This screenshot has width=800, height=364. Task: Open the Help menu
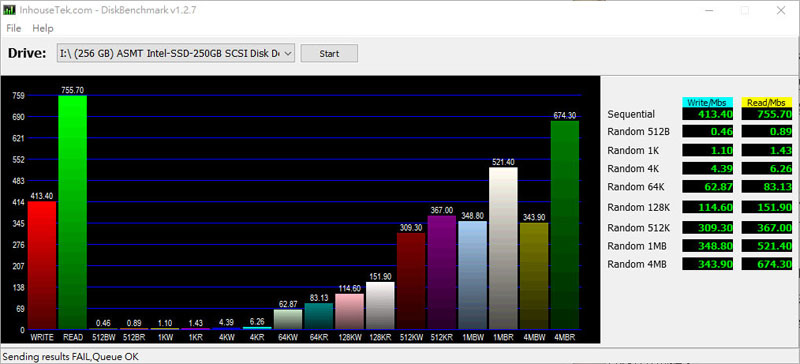43,28
